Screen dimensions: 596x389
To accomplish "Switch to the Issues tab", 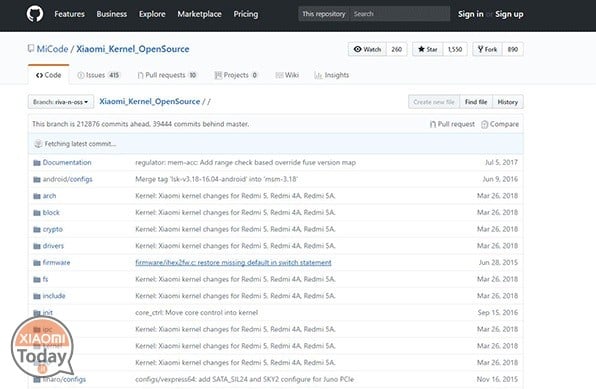I will pos(98,75).
